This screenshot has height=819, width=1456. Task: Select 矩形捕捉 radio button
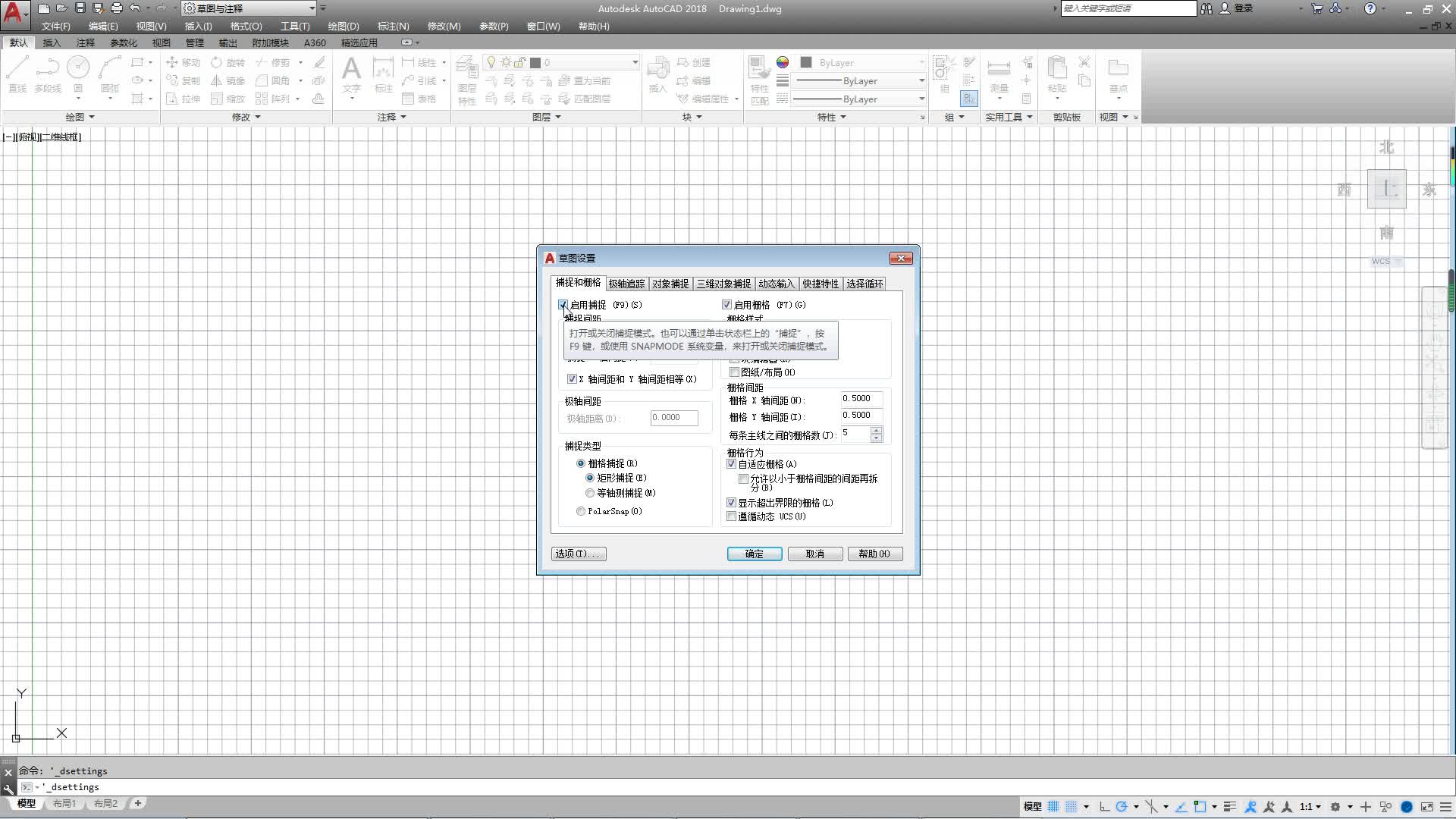pyautogui.click(x=590, y=478)
